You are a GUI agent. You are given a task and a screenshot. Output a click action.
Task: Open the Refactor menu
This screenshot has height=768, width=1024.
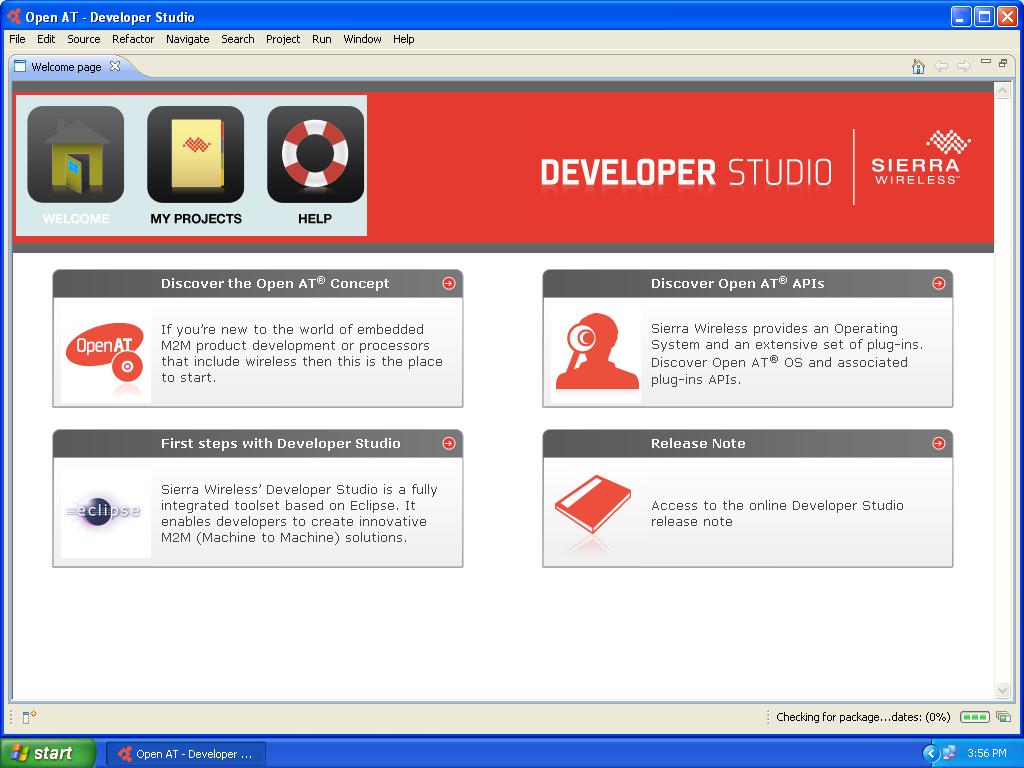(133, 39)
